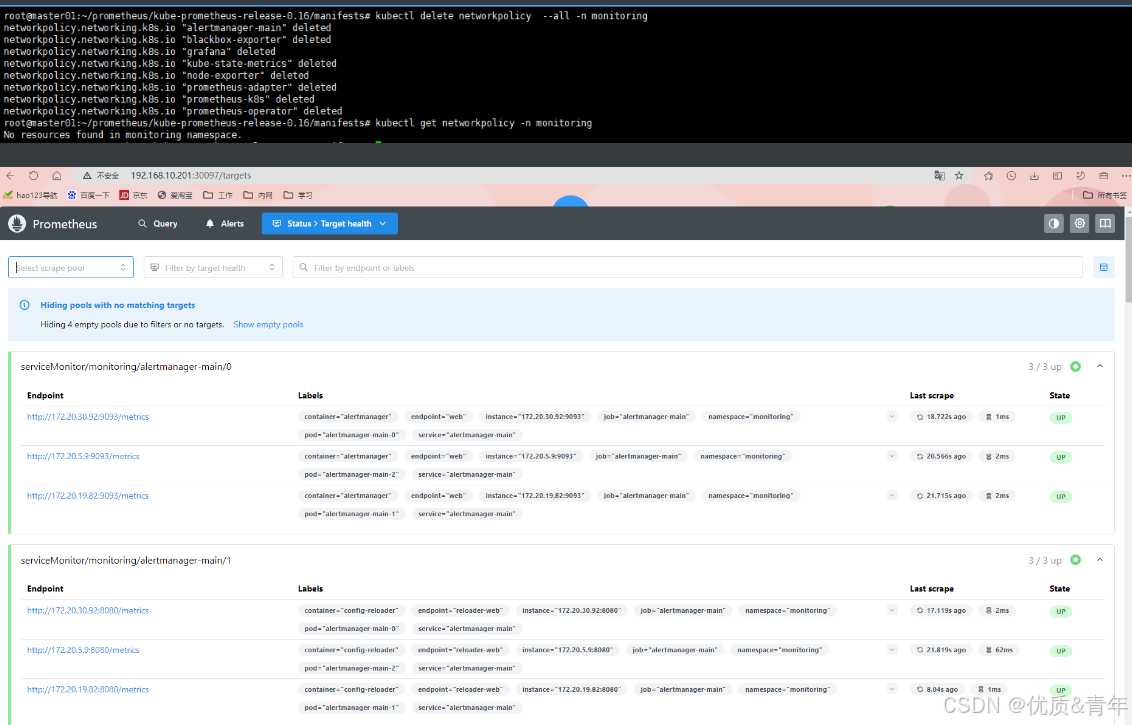This screenshot has height=725, width=1132.
Task: Open endpoint http://172.20.30.92:9093/metrics link
Action: coord(88,417)
